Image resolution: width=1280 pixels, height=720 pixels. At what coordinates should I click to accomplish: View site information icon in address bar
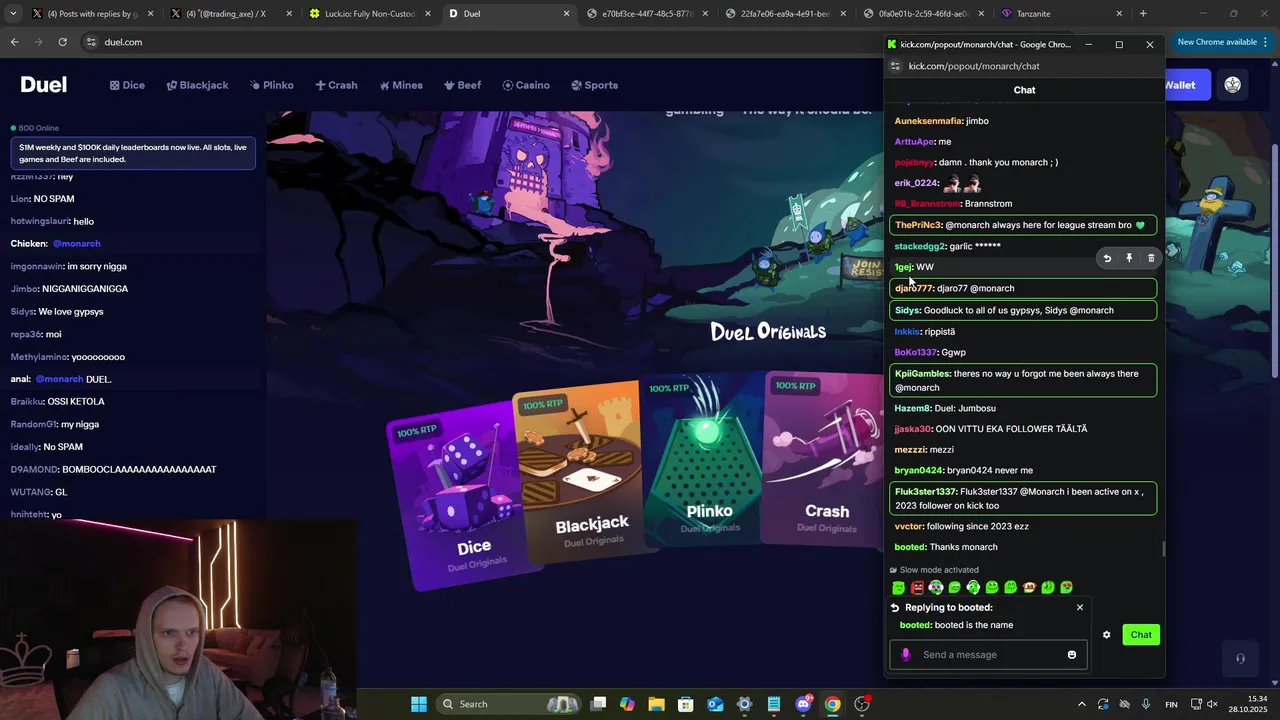(91, 42)
